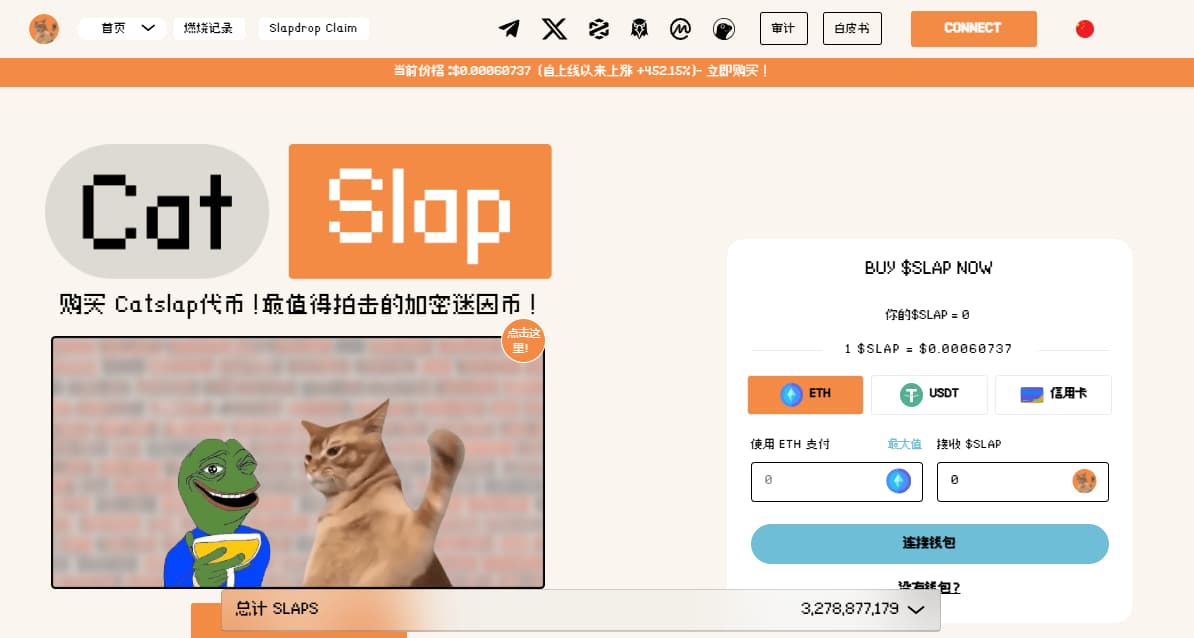The image size is (1194, 638).
Task: Select USDT as payment method
Action: pos(929,394)
